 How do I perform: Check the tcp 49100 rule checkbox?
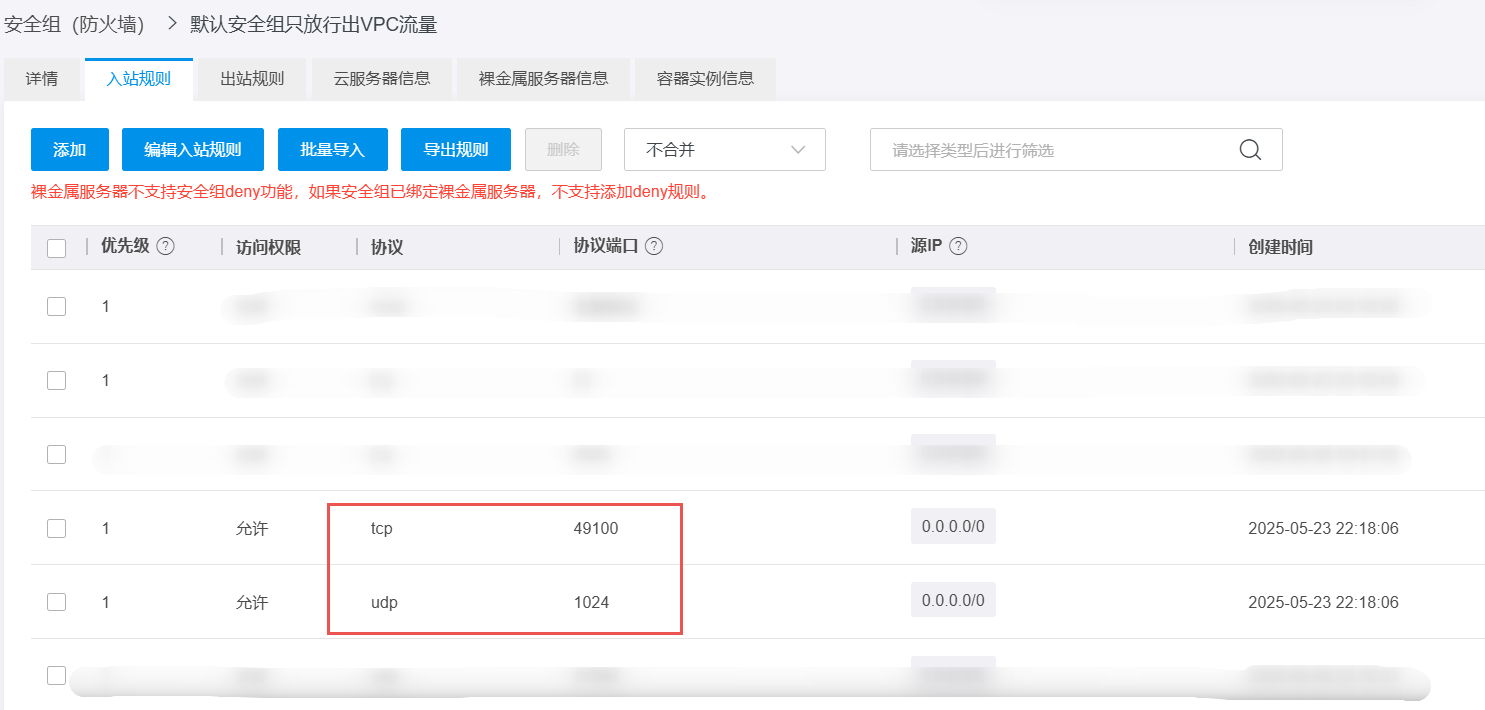tap(57, 528)
